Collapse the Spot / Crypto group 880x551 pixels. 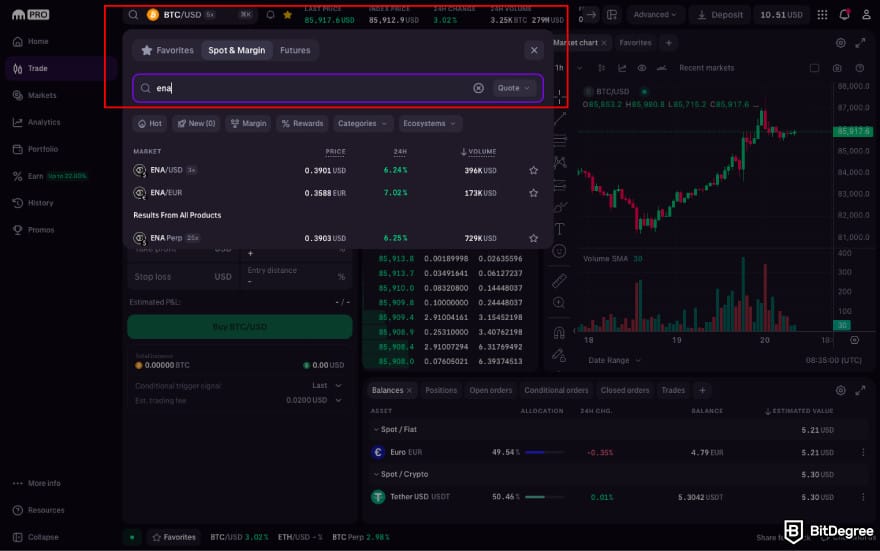[x=376, y=474]
